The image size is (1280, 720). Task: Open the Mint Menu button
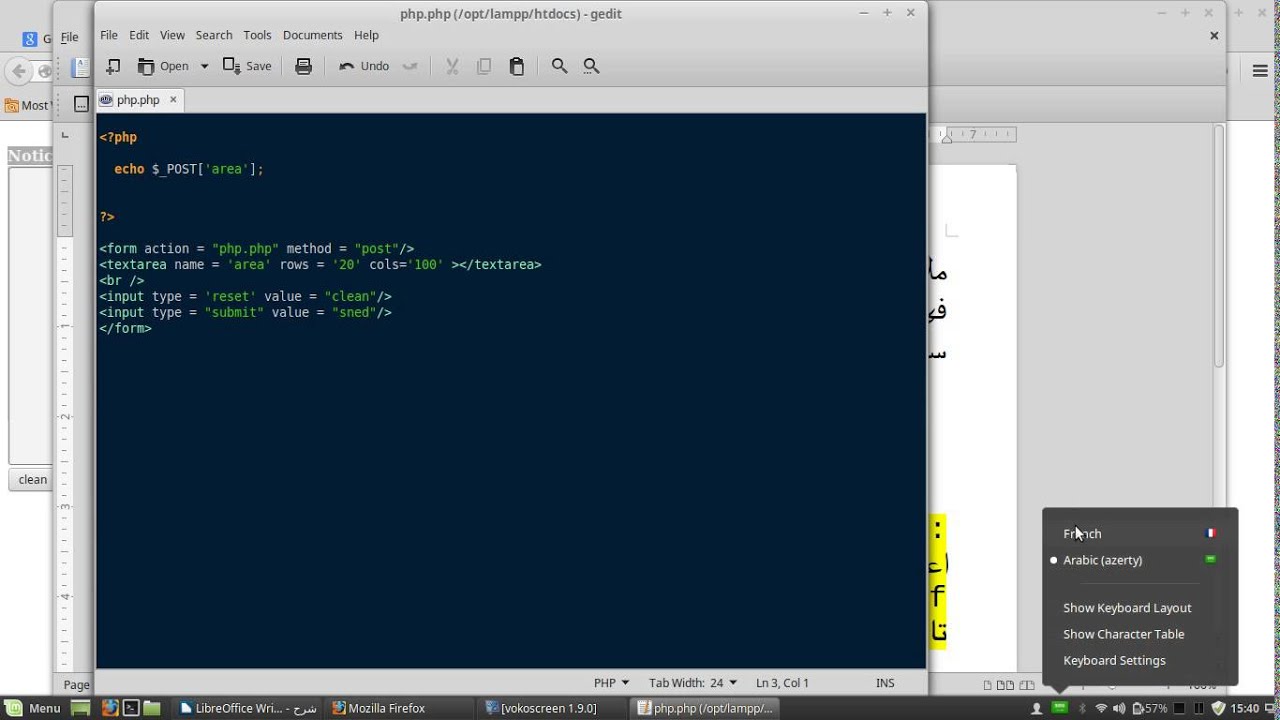[34, 708]
